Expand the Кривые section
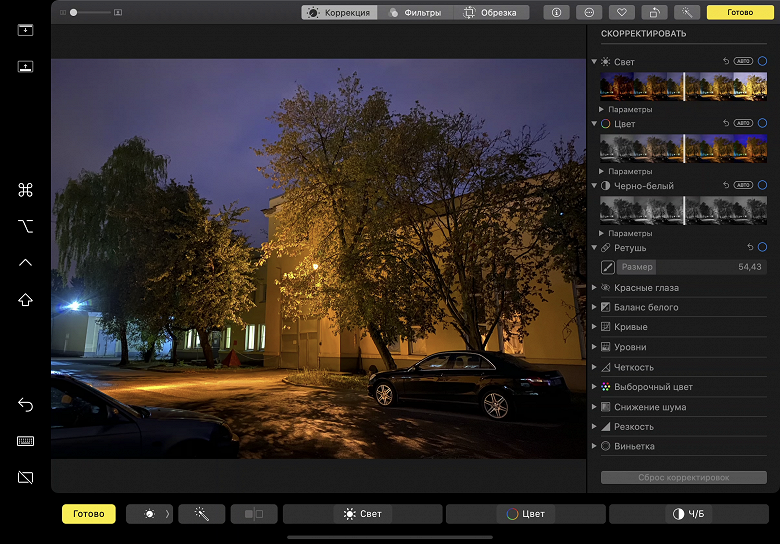The height and width of the screenshot is (544, 780). tap(594, 327)
